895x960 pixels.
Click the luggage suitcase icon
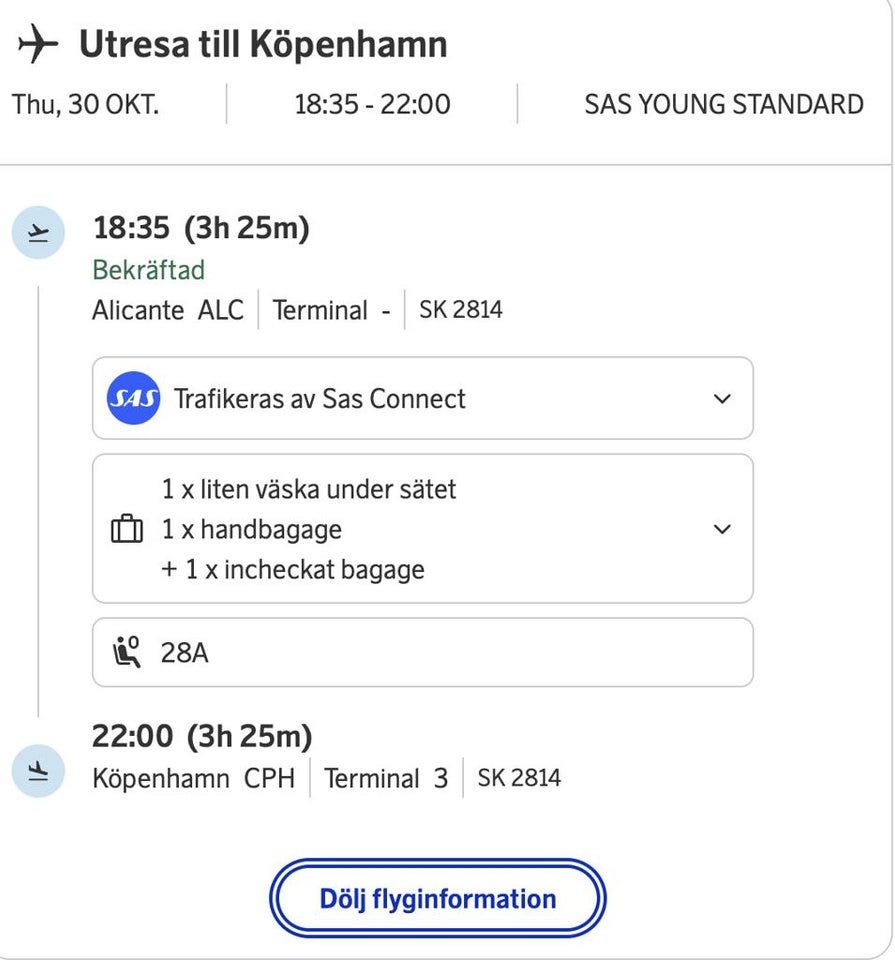127,529
